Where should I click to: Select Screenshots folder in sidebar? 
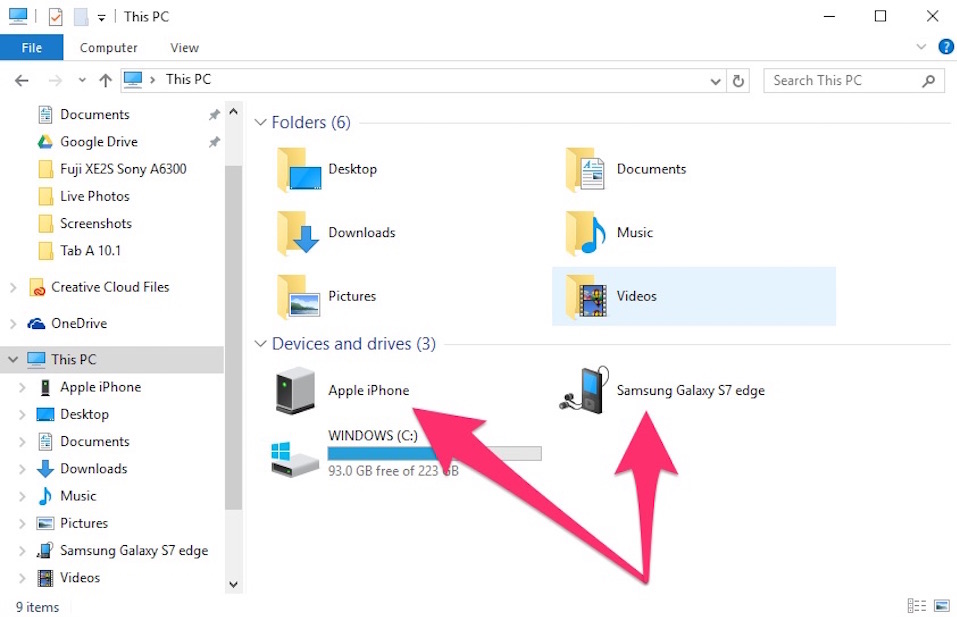85,224
